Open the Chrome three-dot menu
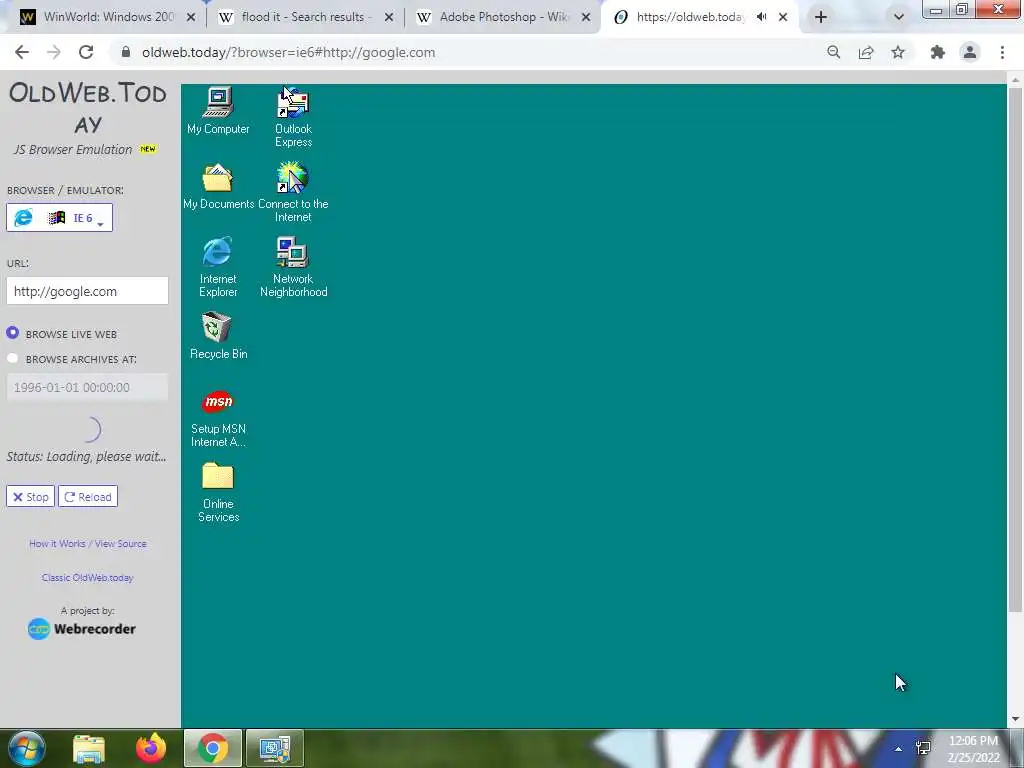The height and width of the screenshot is (768, 1024). pos(1002,52)
